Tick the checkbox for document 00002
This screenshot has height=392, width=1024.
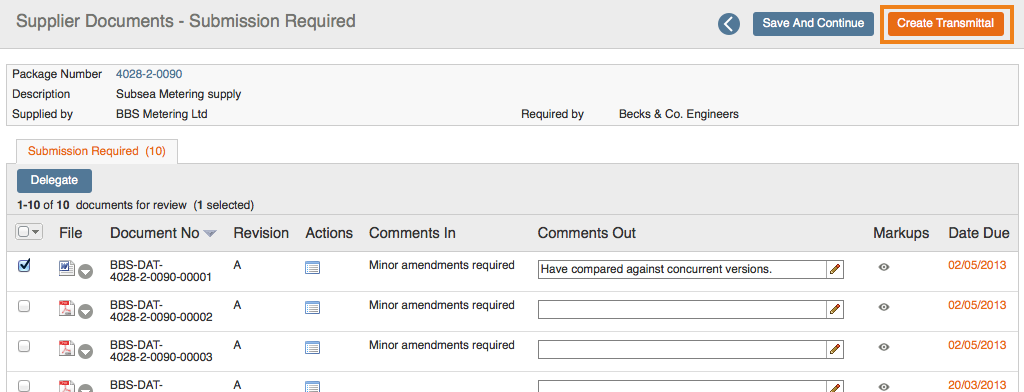coord(24,306)
